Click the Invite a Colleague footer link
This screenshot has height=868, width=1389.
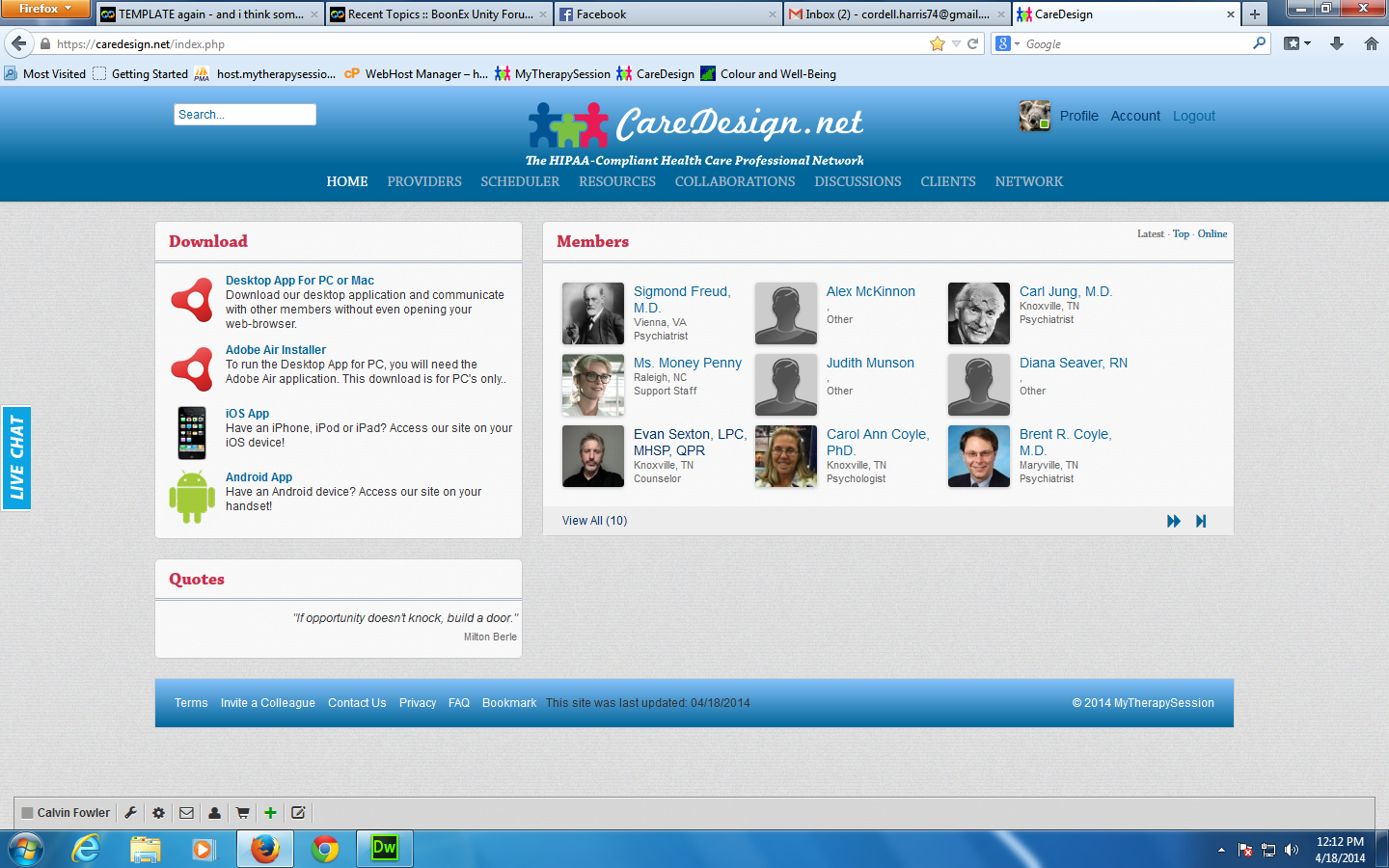pos(267,703)
